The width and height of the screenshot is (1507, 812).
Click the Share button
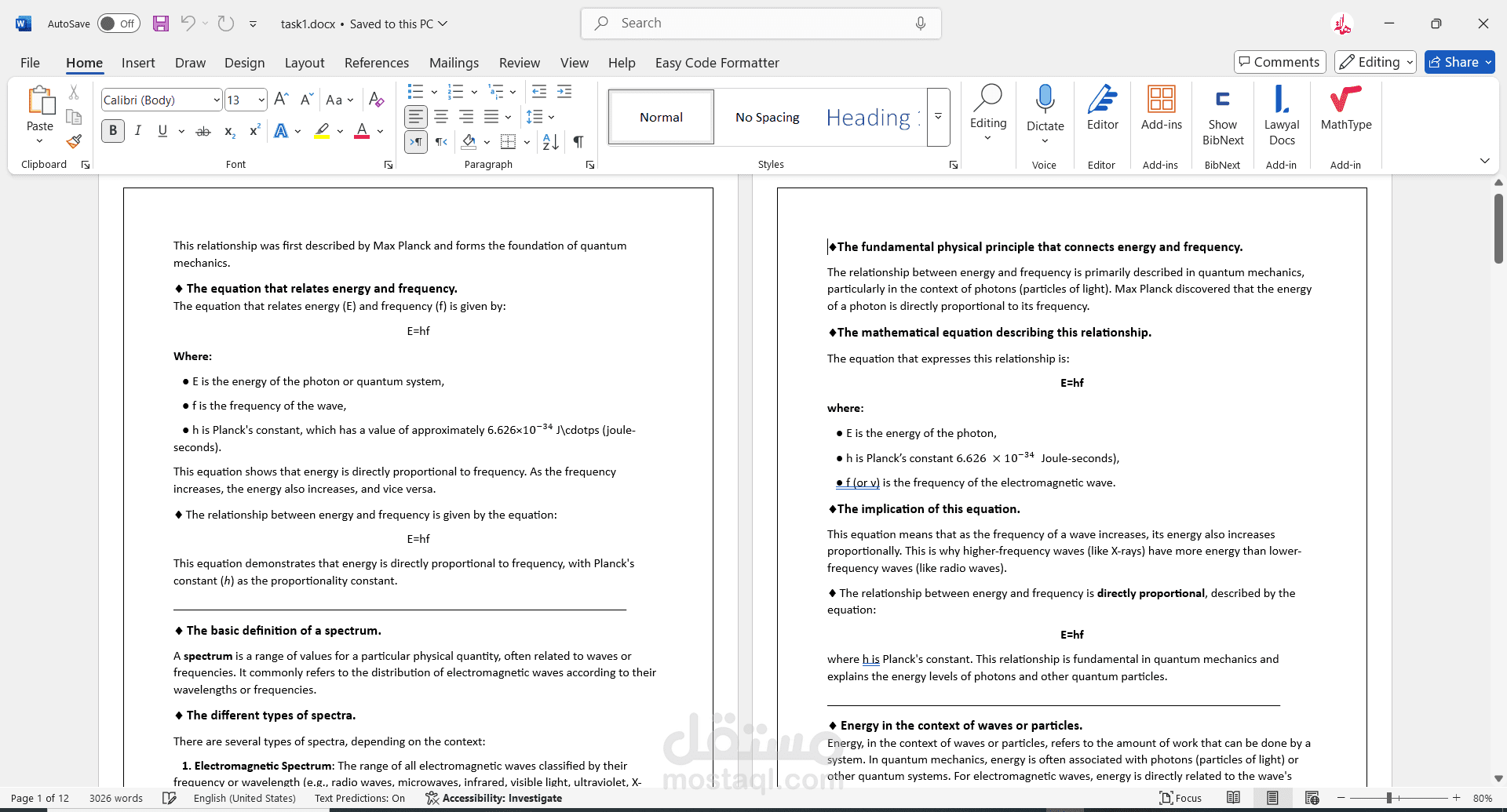pos(1459,62)
